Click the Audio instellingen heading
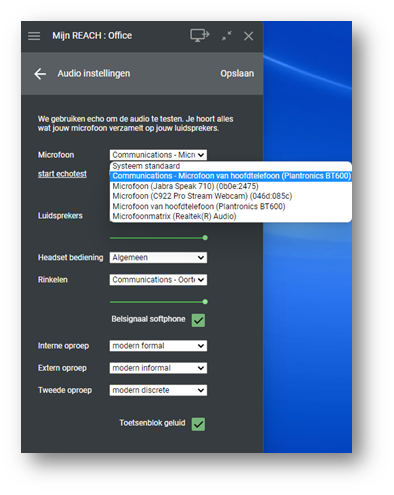Viewport: 394px width, 495px height. point(94,73)
